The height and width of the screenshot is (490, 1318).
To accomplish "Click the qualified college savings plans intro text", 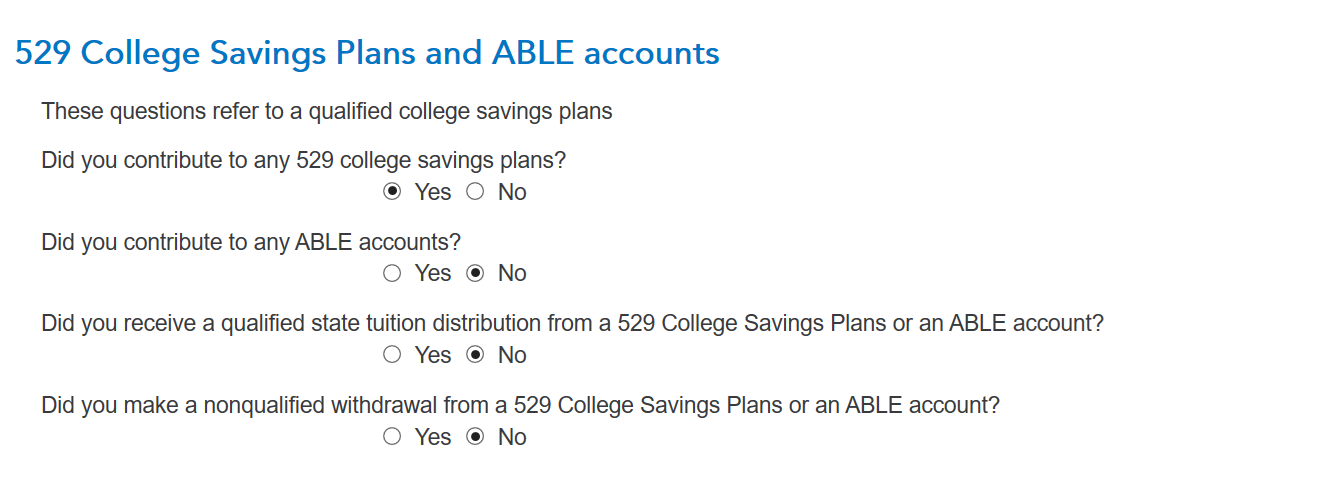I will pyautogui.click(x=327, y=111).
